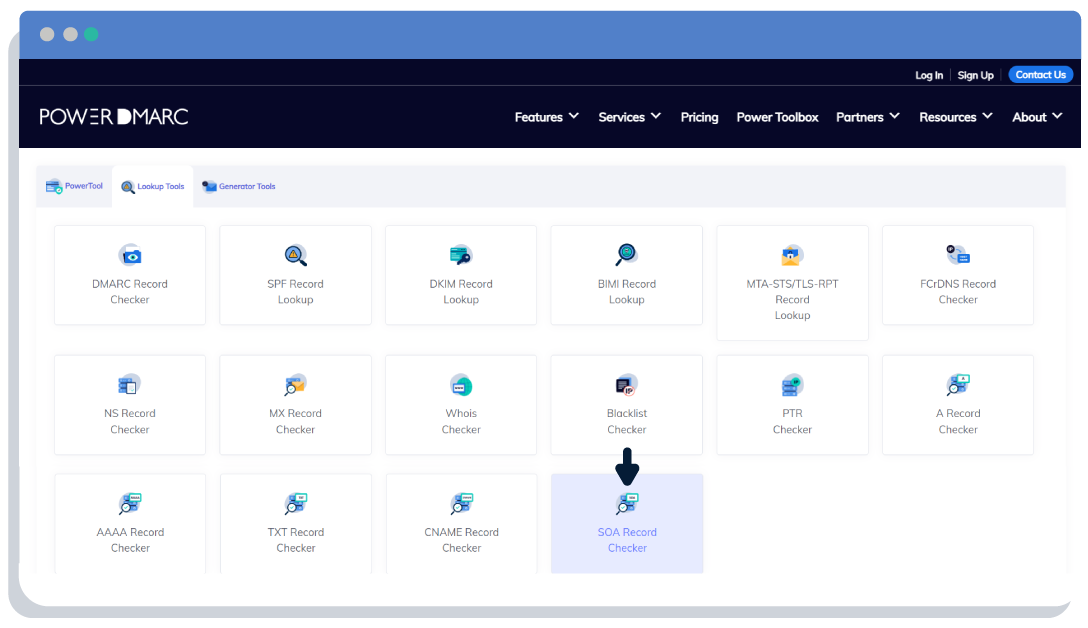
Task: Switch to the Generator Tools tab
Action: click(x=239, y=186)
